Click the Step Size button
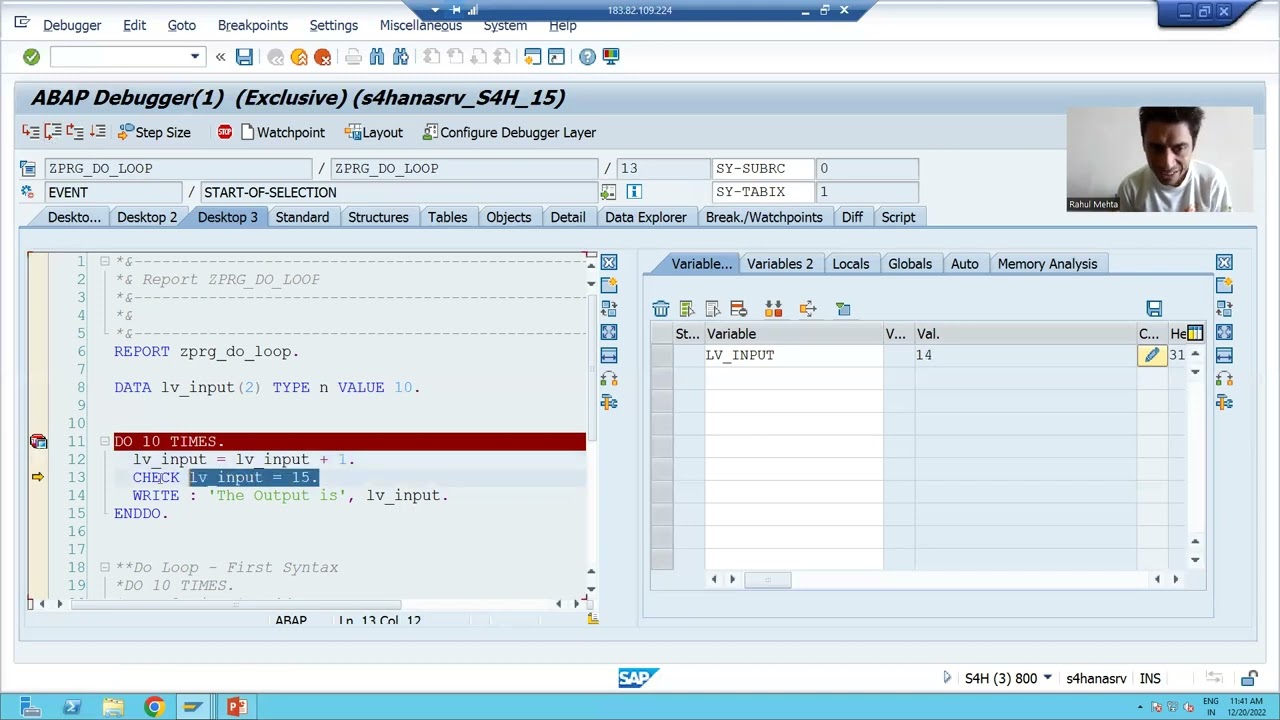Viewport: 1280px width, 720px height. coord(154,132)
